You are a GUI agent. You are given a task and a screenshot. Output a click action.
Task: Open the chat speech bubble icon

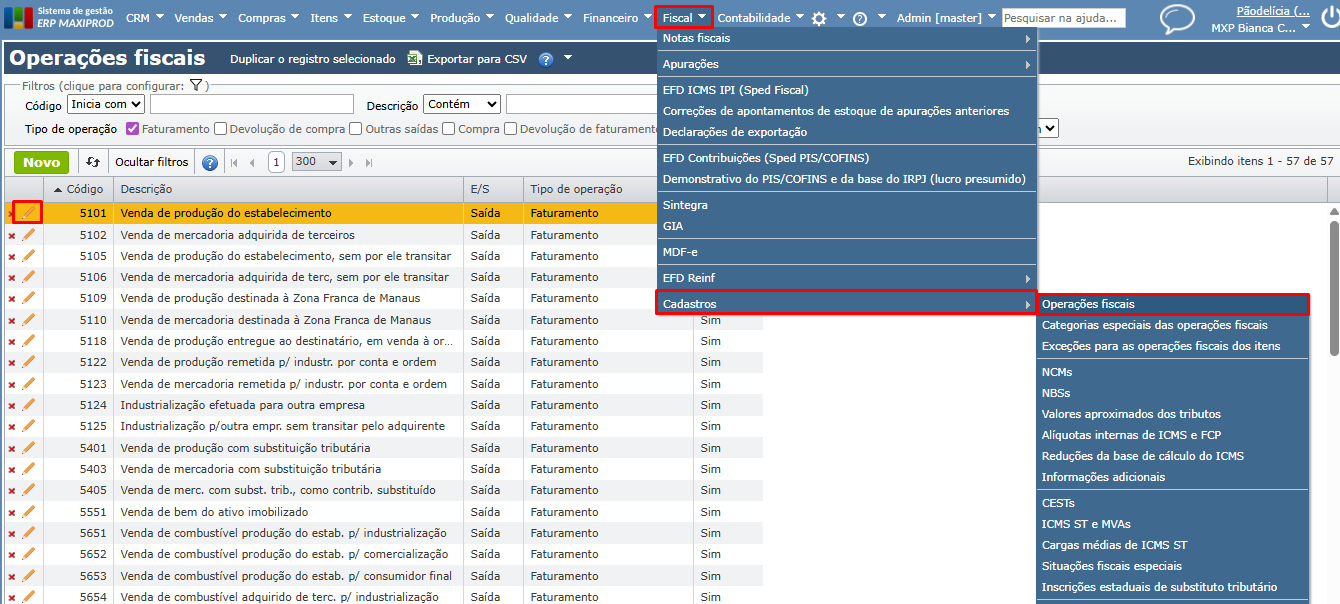tap(1177, 19)
